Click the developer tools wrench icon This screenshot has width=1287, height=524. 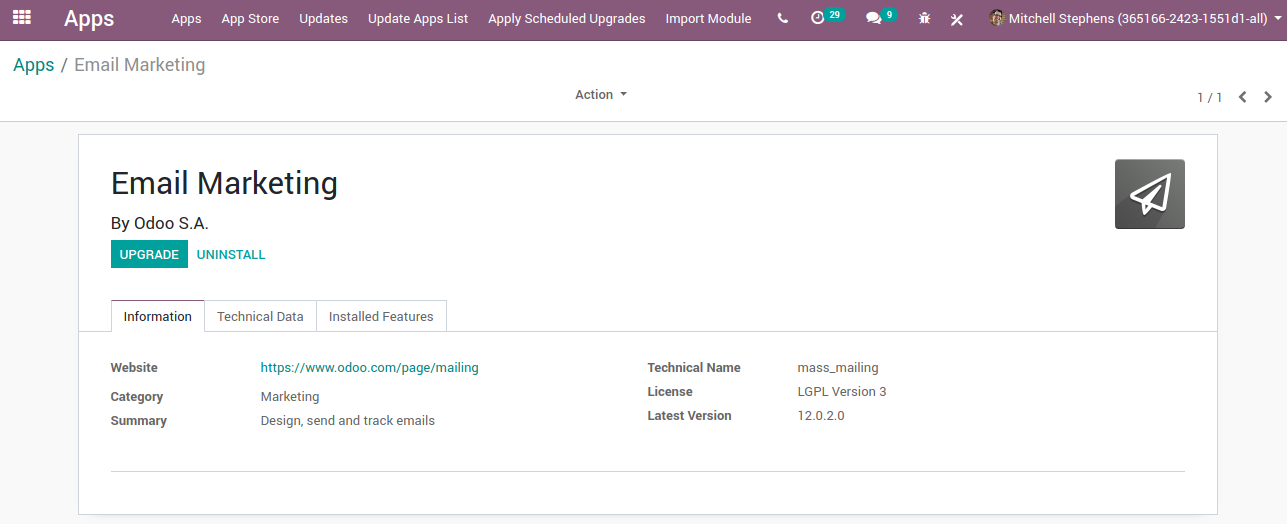957,19
